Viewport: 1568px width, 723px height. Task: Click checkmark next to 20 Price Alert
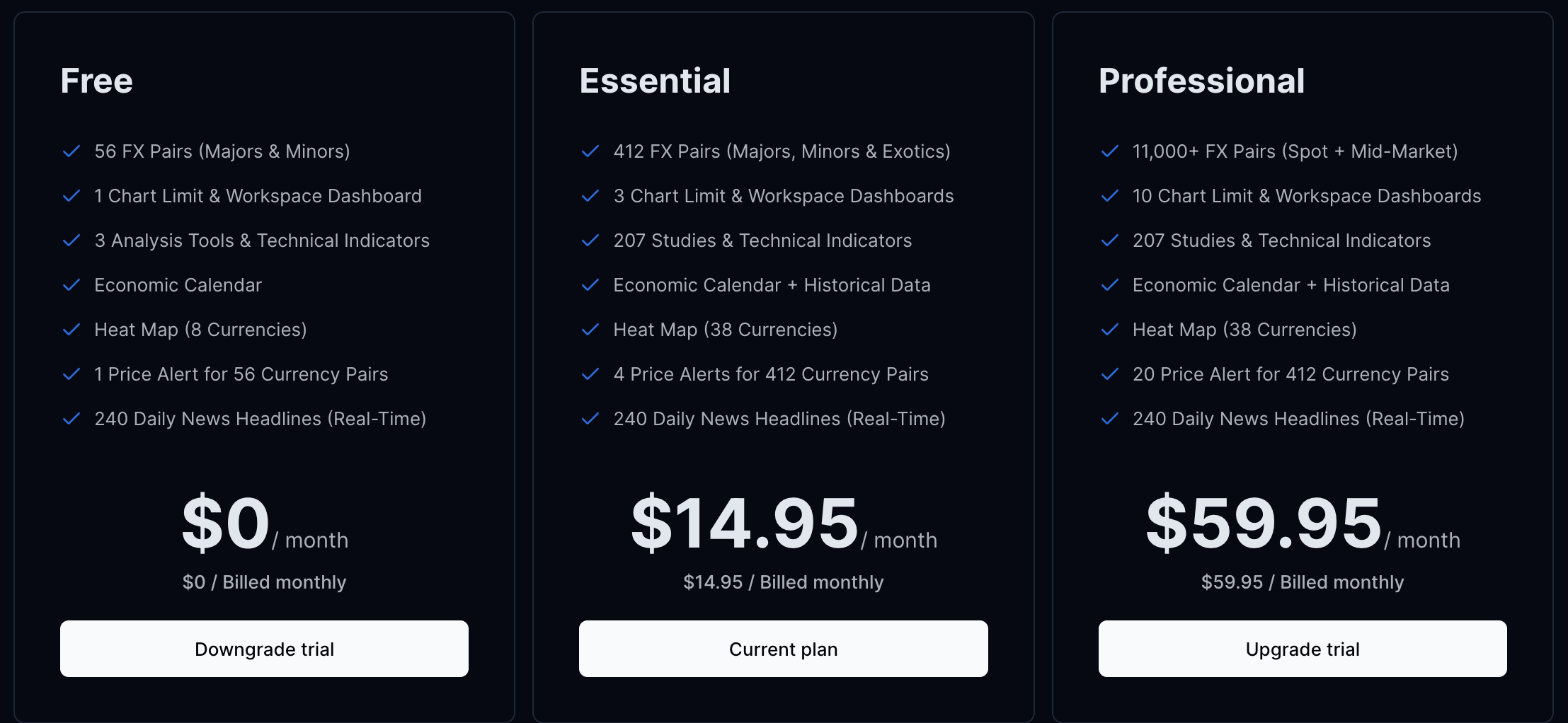[x=1109, y=374]
